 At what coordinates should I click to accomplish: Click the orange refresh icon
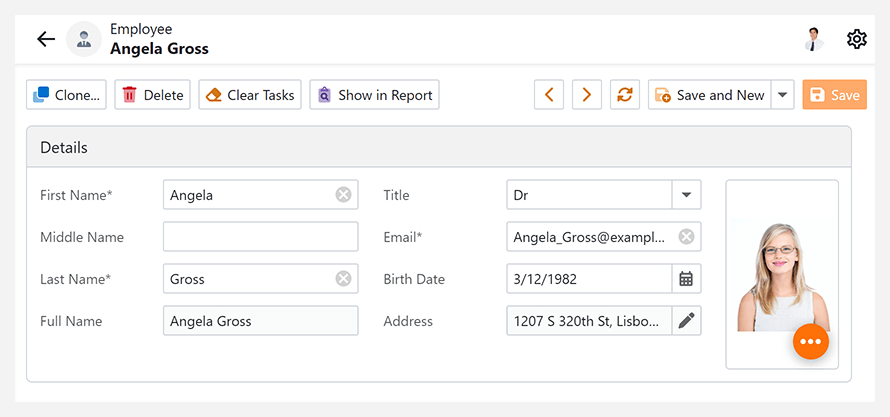(x=625, y=95)
